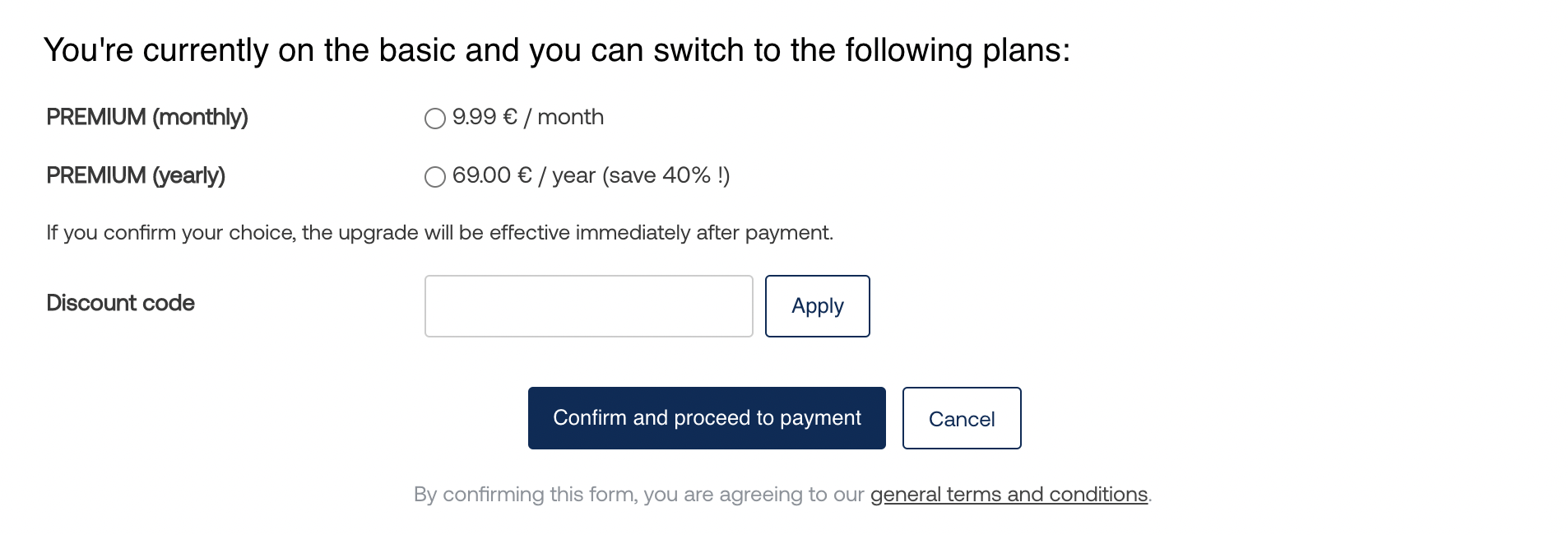Click Confirm and proceed to payment
The width and height of the screenshot is (1568, 535).
click(x=707, y=418)
